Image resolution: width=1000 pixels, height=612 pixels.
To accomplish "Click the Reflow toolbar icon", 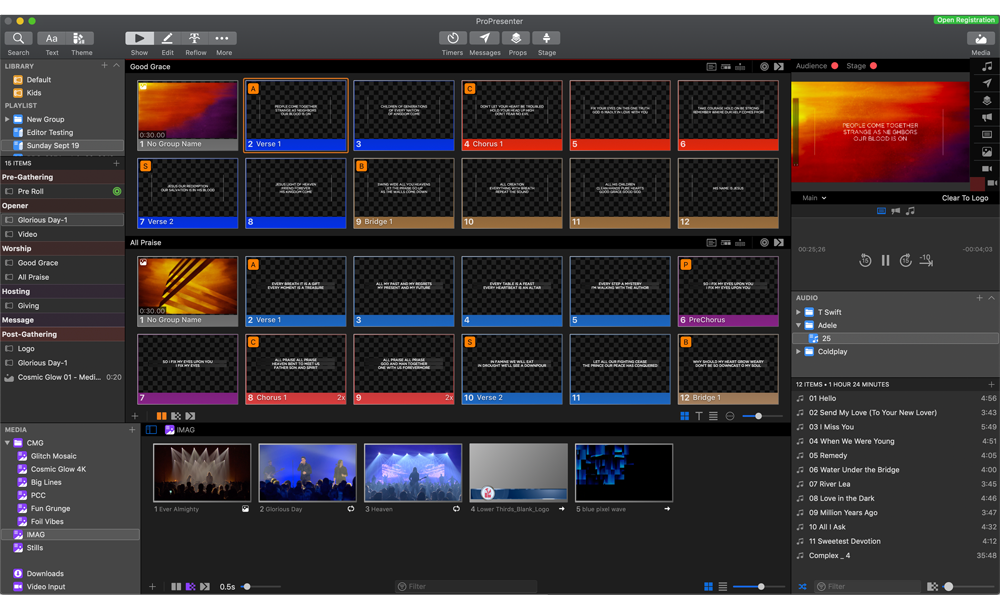I will point(195,39).
